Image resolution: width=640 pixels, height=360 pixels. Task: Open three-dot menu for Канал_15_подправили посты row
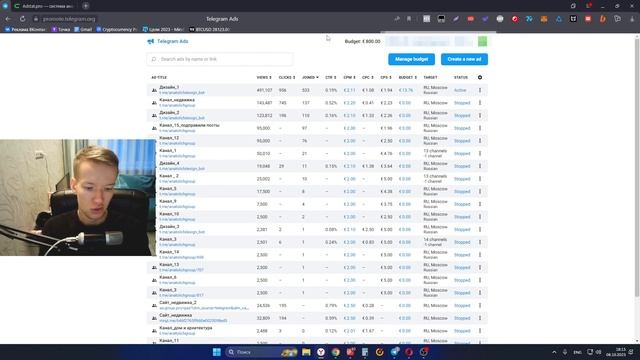[480, 128]
